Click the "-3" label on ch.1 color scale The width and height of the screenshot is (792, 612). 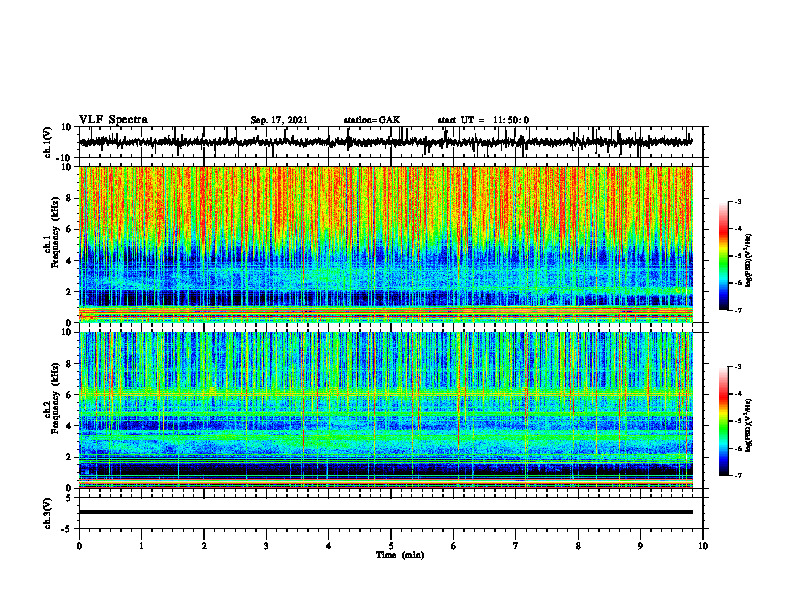click(737, 202)
